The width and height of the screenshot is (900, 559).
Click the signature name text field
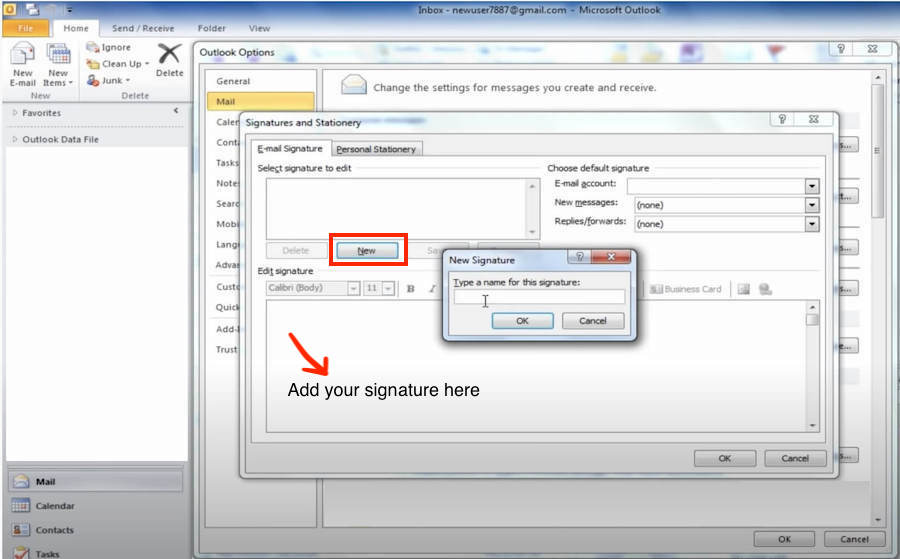(x=539, y=297)
